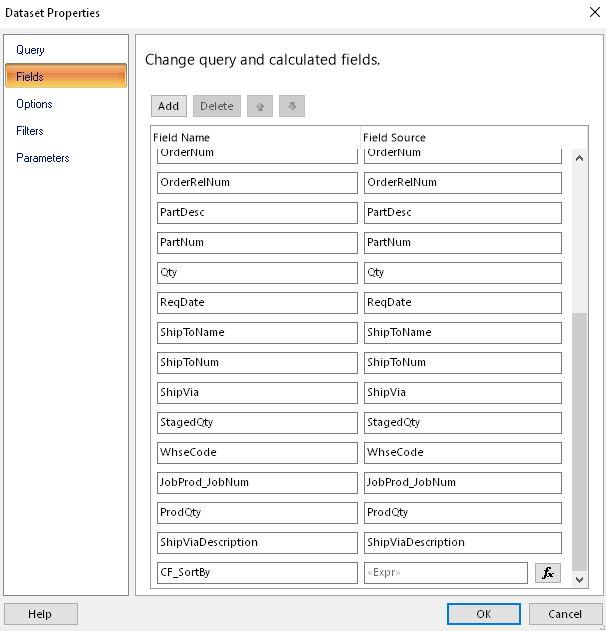This screenshot has height=631, width=606.
Task: Open expression editor for CF_SortBy field
Action: tap(548, 573)
